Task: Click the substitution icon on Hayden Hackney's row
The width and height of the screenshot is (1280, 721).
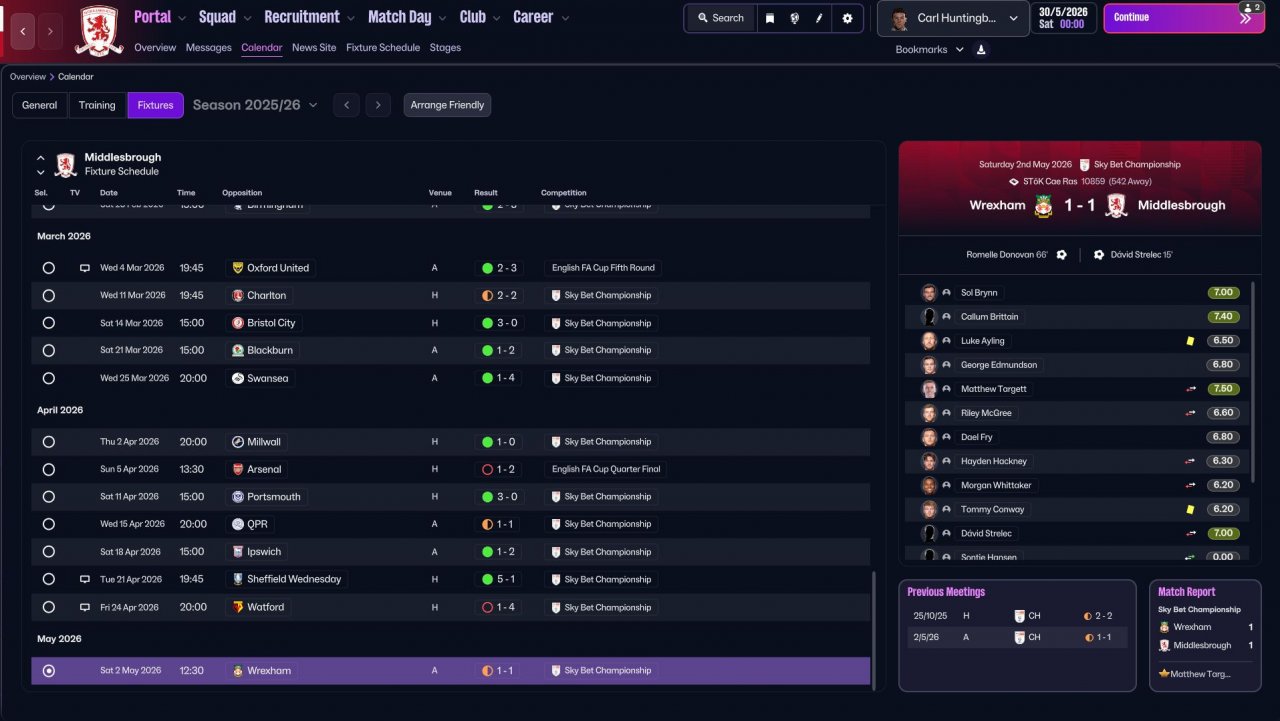Action: click(1190, 461)
